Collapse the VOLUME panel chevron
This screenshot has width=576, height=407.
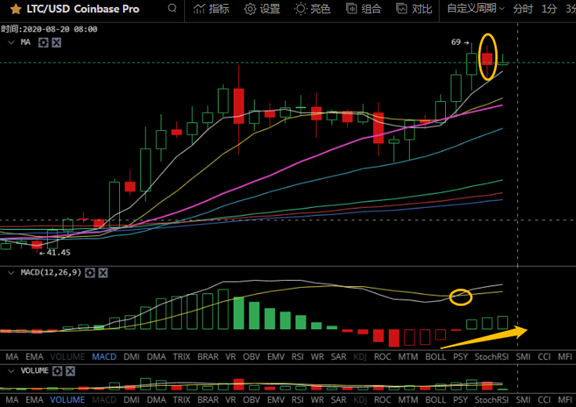coord(11,371)
